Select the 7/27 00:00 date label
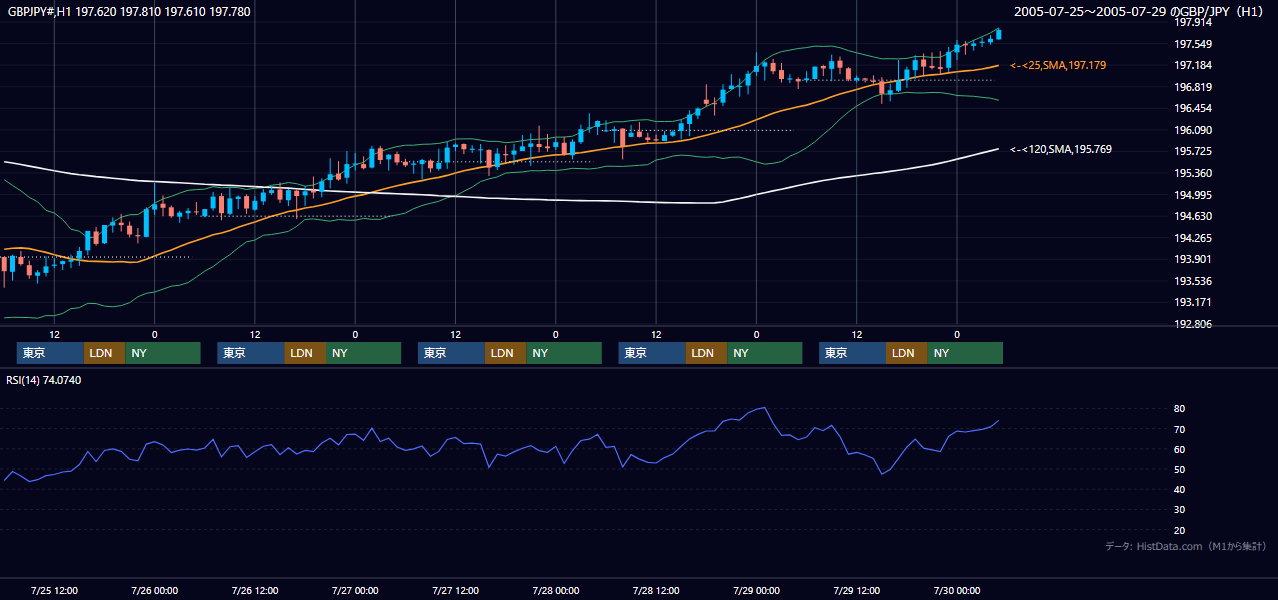Image resolution: width=1278 pixels, height=600 pixels. [x=355, y=590]
